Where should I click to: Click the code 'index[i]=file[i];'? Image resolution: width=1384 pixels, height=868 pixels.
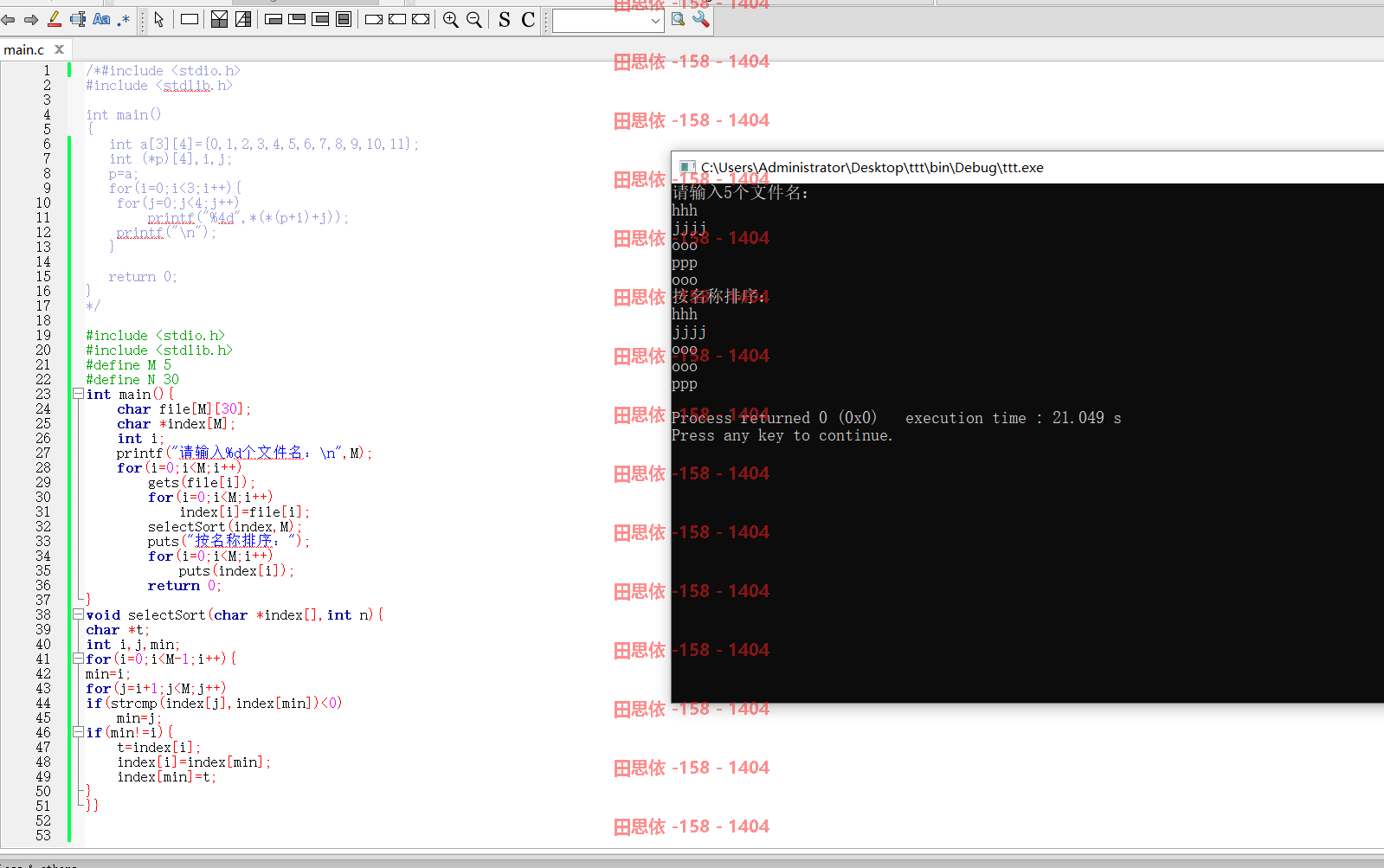click(245, 511)
